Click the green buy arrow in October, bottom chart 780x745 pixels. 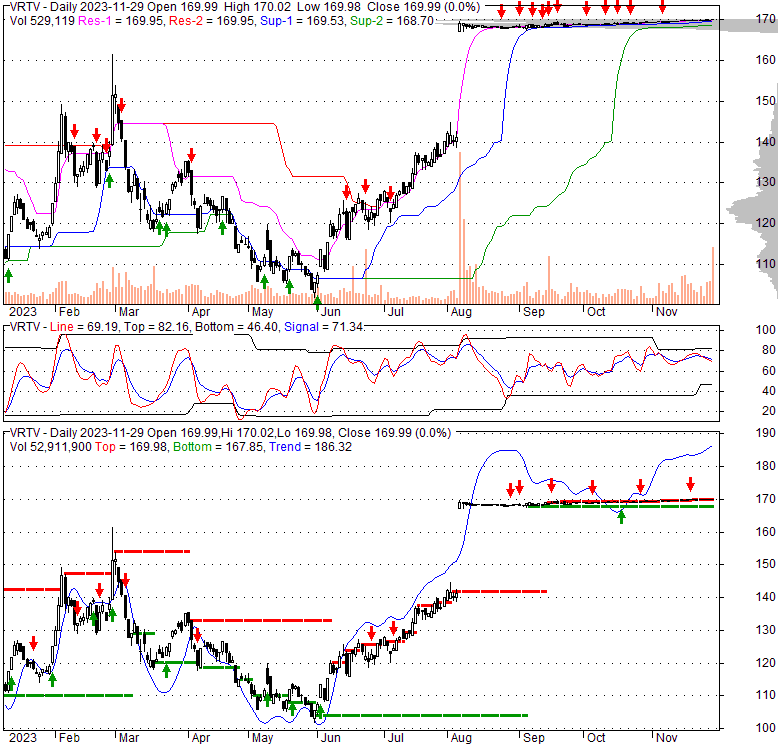click(621, 518)
